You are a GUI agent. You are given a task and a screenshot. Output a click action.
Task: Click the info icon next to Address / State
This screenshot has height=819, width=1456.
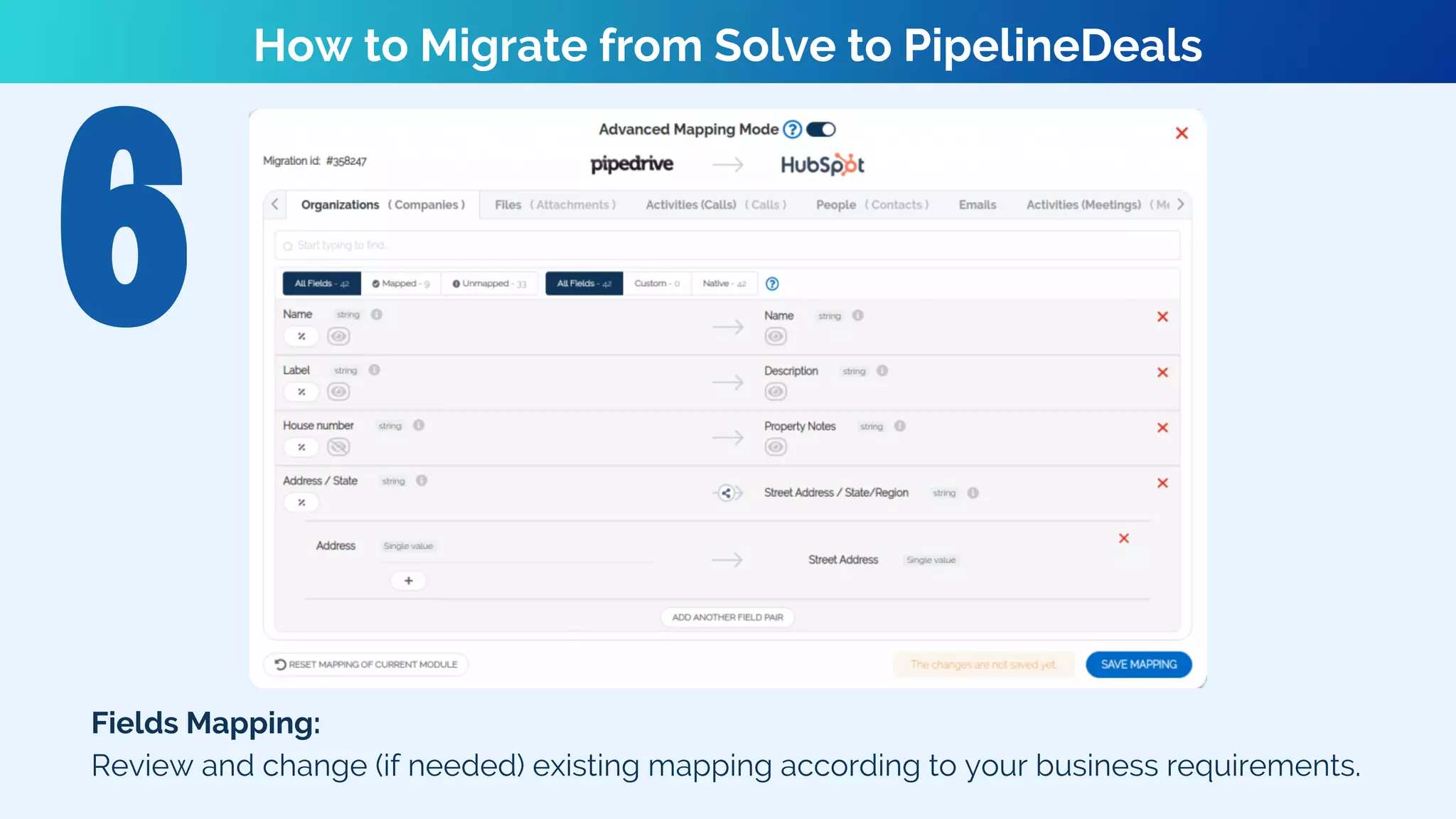coord(422,481)
